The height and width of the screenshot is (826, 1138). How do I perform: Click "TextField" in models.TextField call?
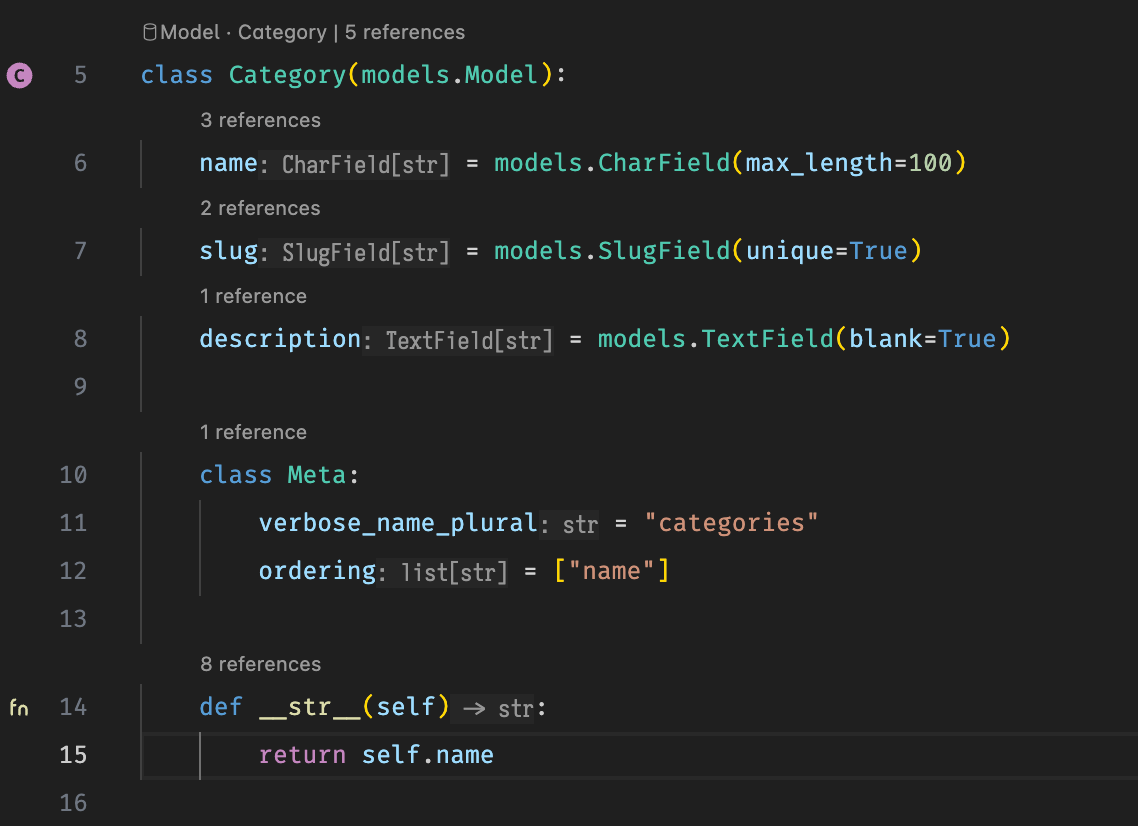[767, 339]
